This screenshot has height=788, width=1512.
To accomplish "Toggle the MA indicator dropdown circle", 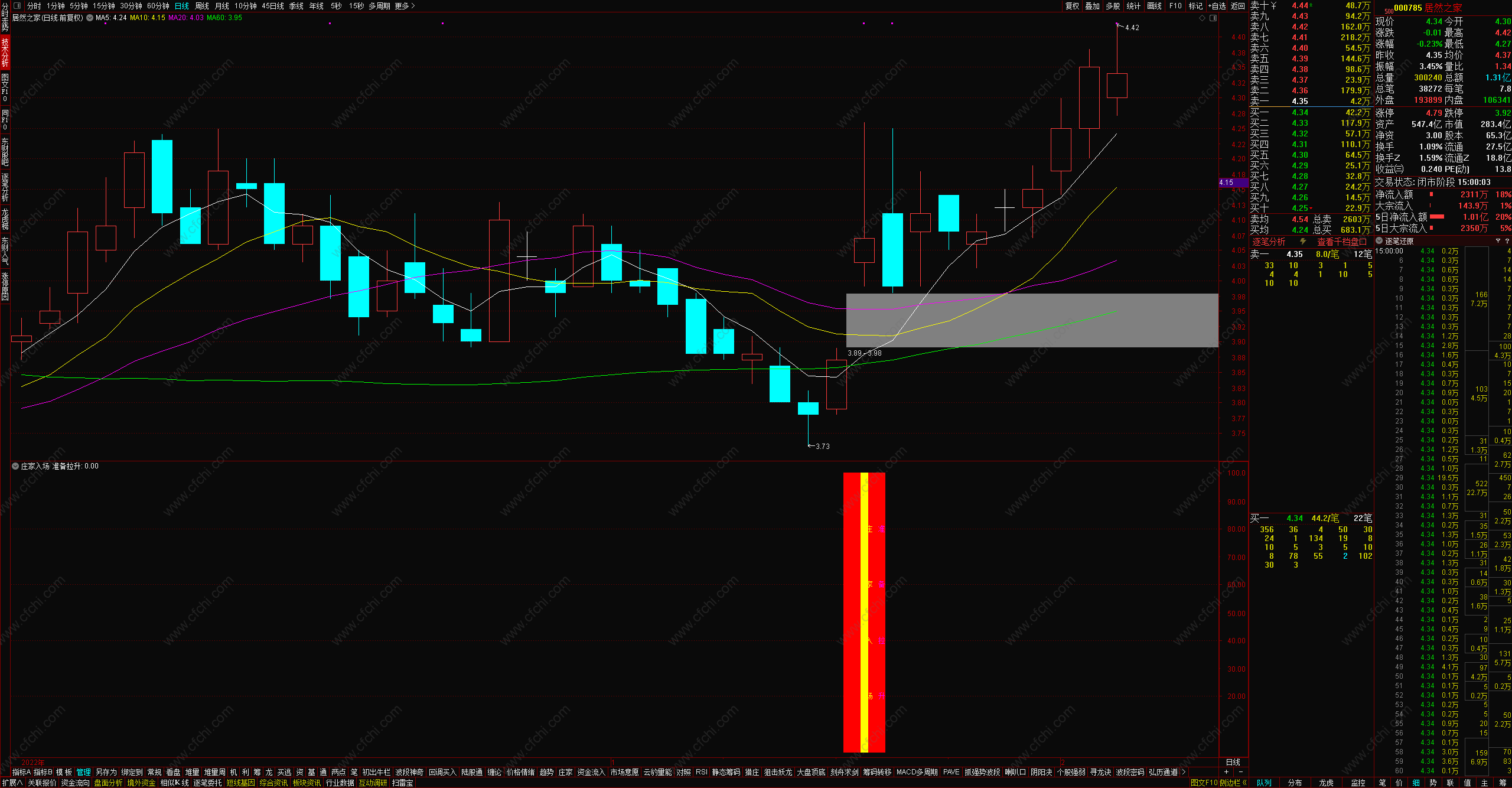I will tap(90, 18).
